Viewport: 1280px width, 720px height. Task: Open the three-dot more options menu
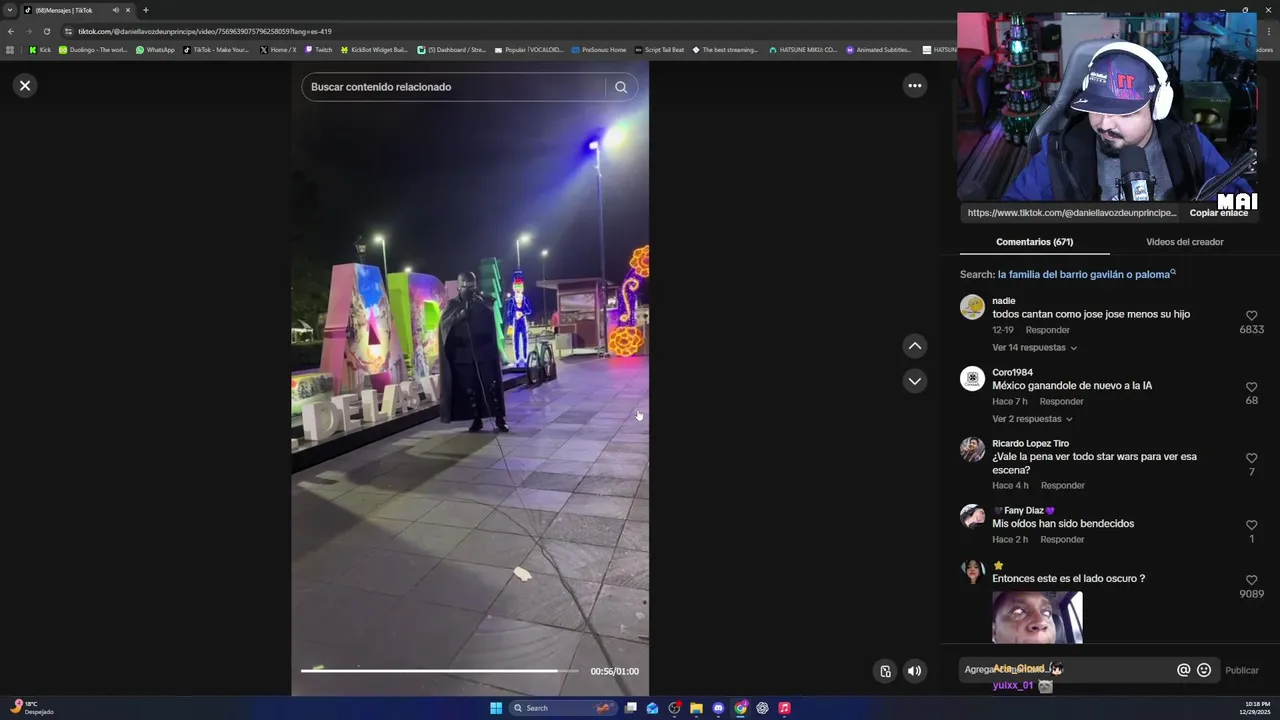click(914, 86)
